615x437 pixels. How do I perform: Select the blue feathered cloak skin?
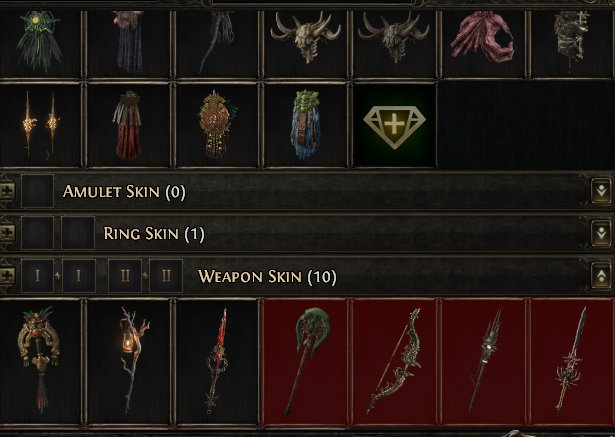point(306,126)
